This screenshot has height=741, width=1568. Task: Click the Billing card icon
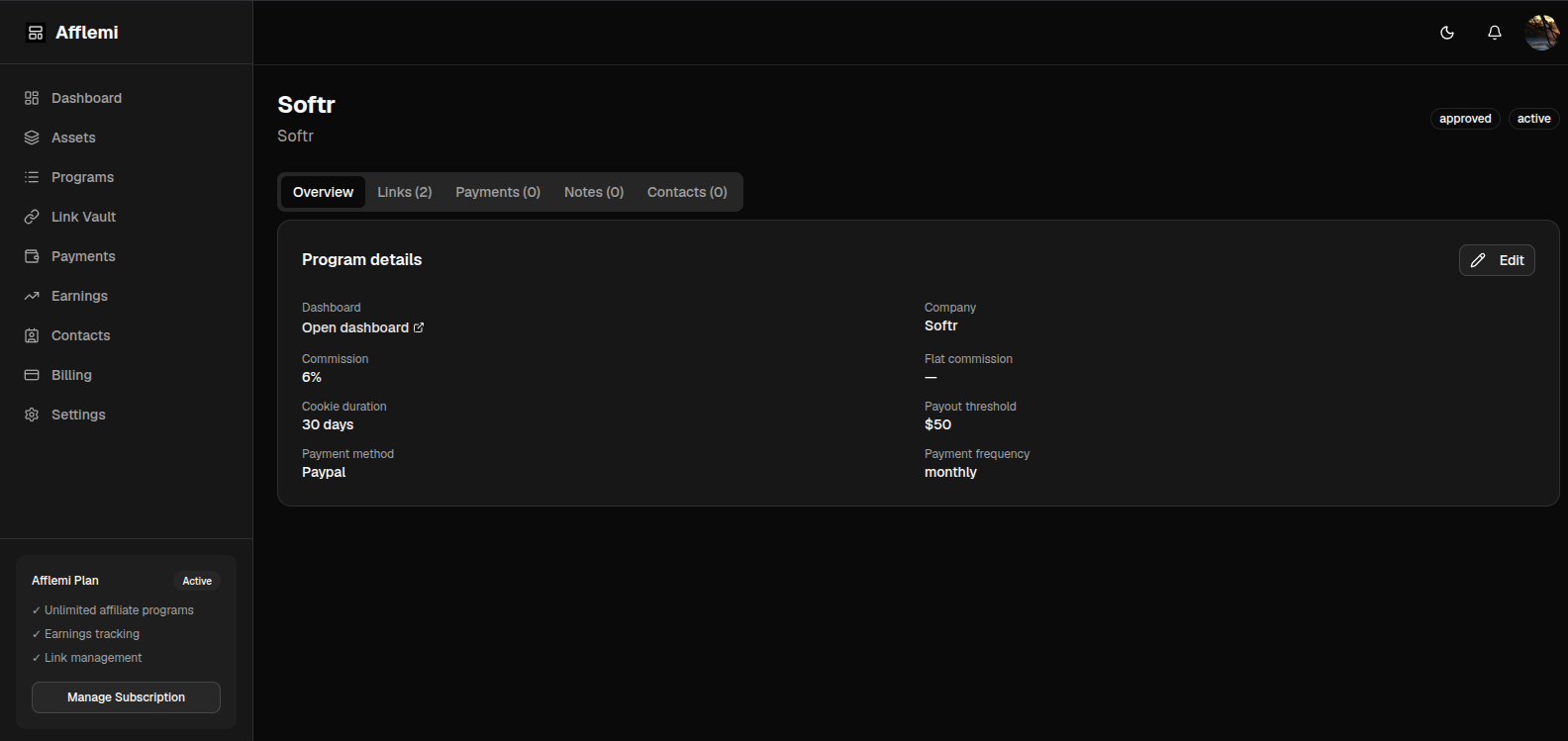(32, 375)
